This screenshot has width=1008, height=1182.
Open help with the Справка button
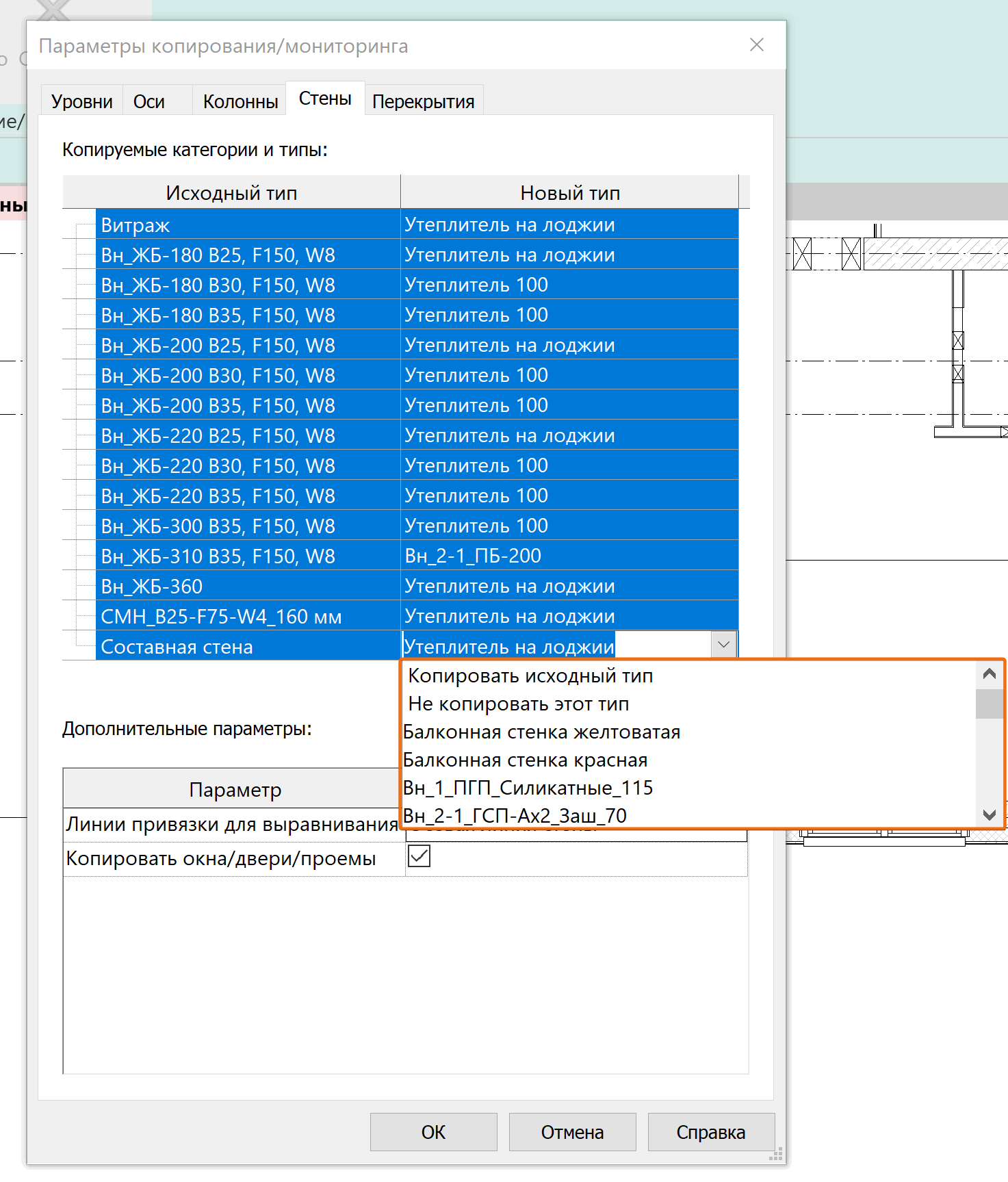[x=711, y=1132]
